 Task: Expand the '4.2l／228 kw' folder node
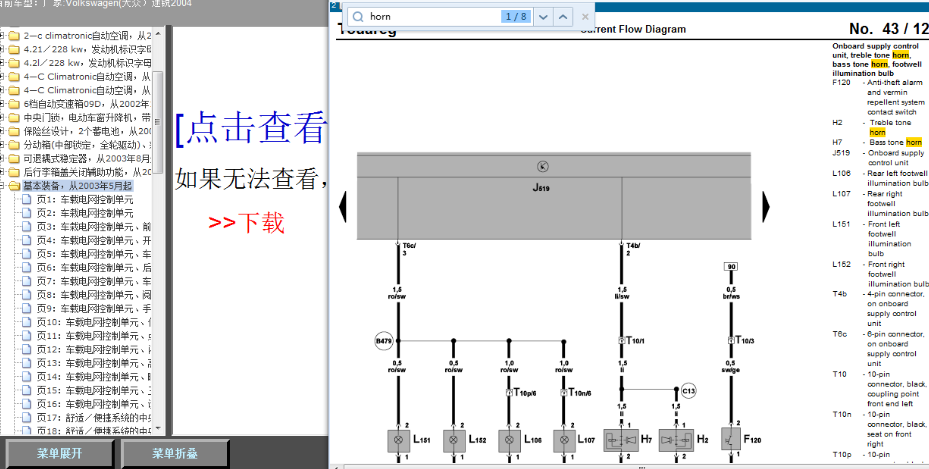(2, 63)
